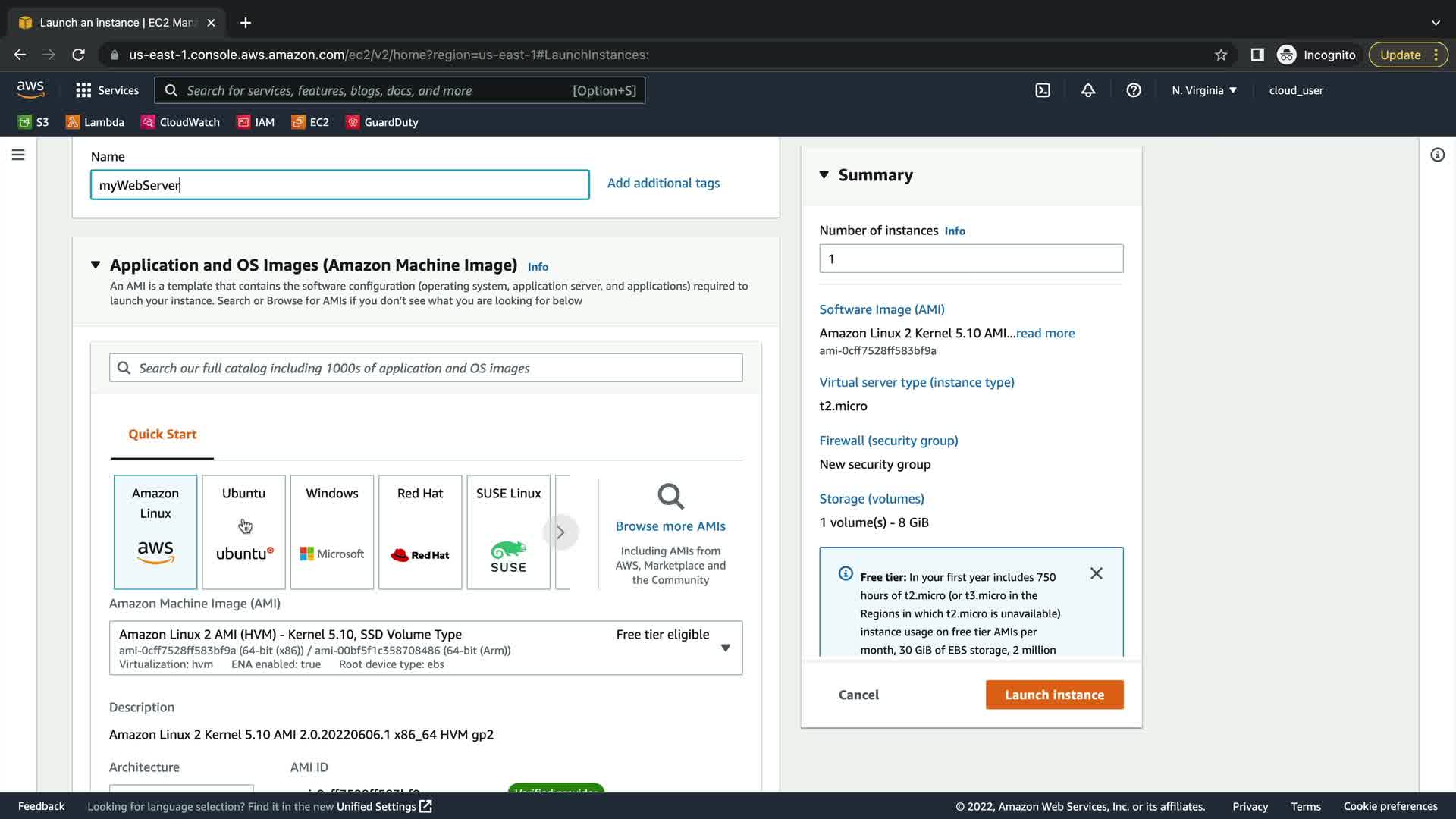1456x819 pixels.
Task: Collapse the Summary panel
Action: pos(824,175)
